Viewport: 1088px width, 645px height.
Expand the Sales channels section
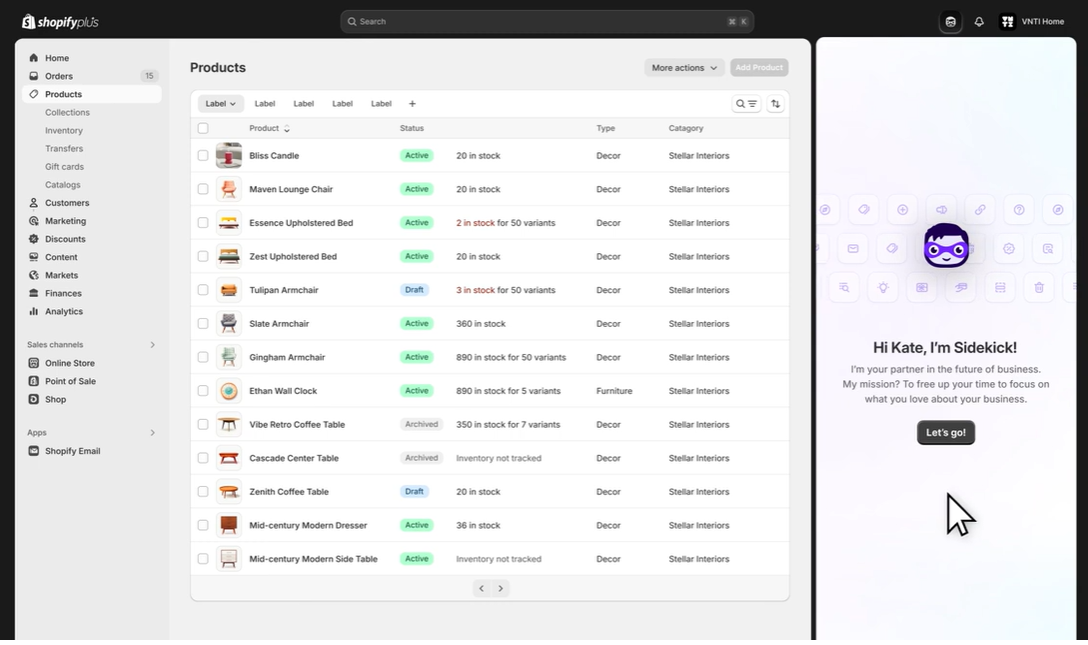coord(153,345)
